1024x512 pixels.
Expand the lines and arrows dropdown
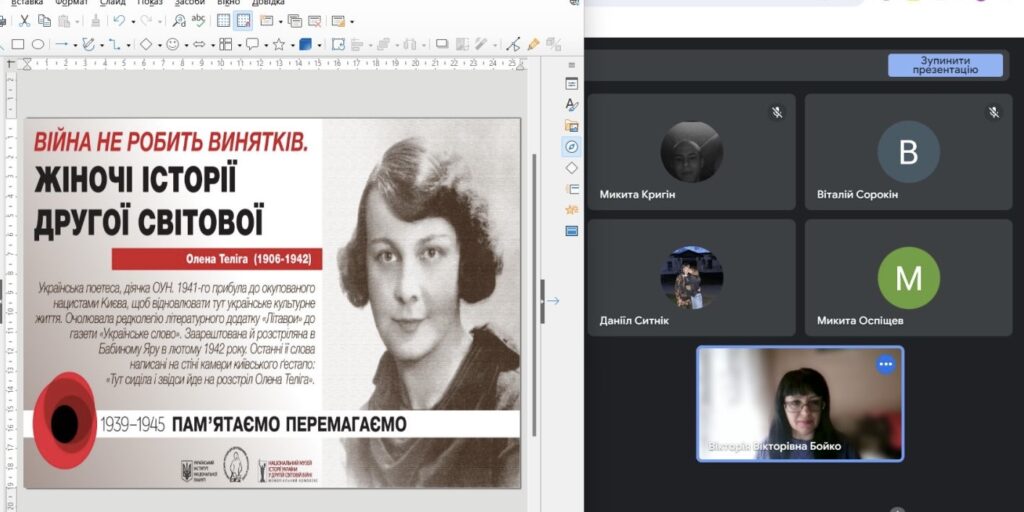tap(75, 44)
